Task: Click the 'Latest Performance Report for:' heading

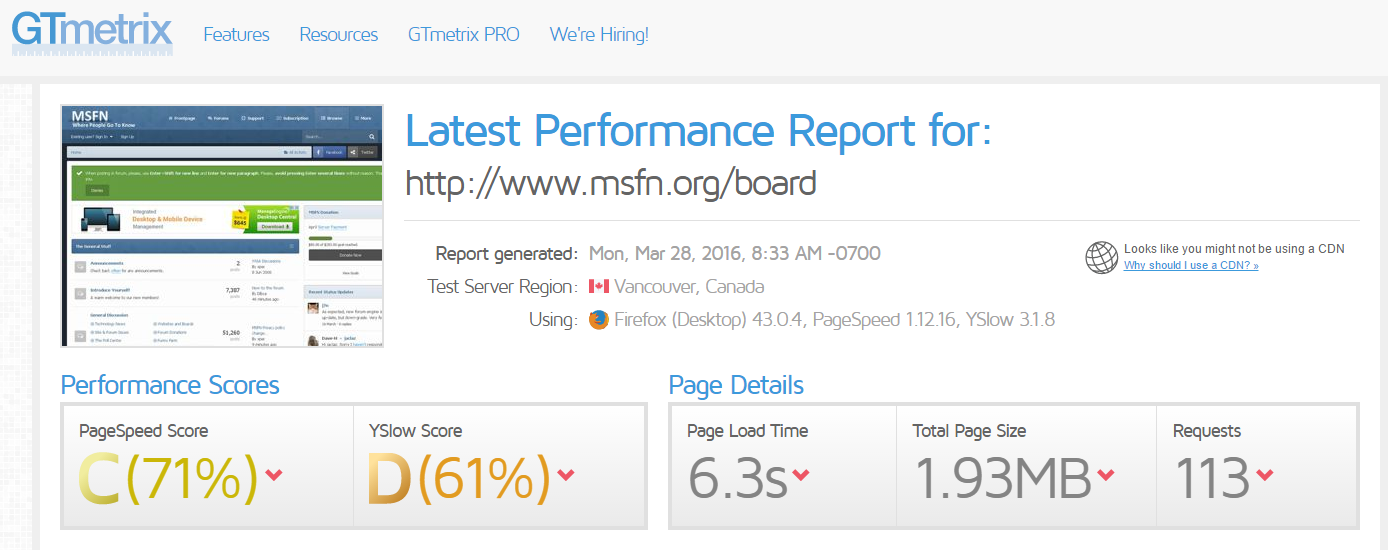Action: [x=698, y=130]
